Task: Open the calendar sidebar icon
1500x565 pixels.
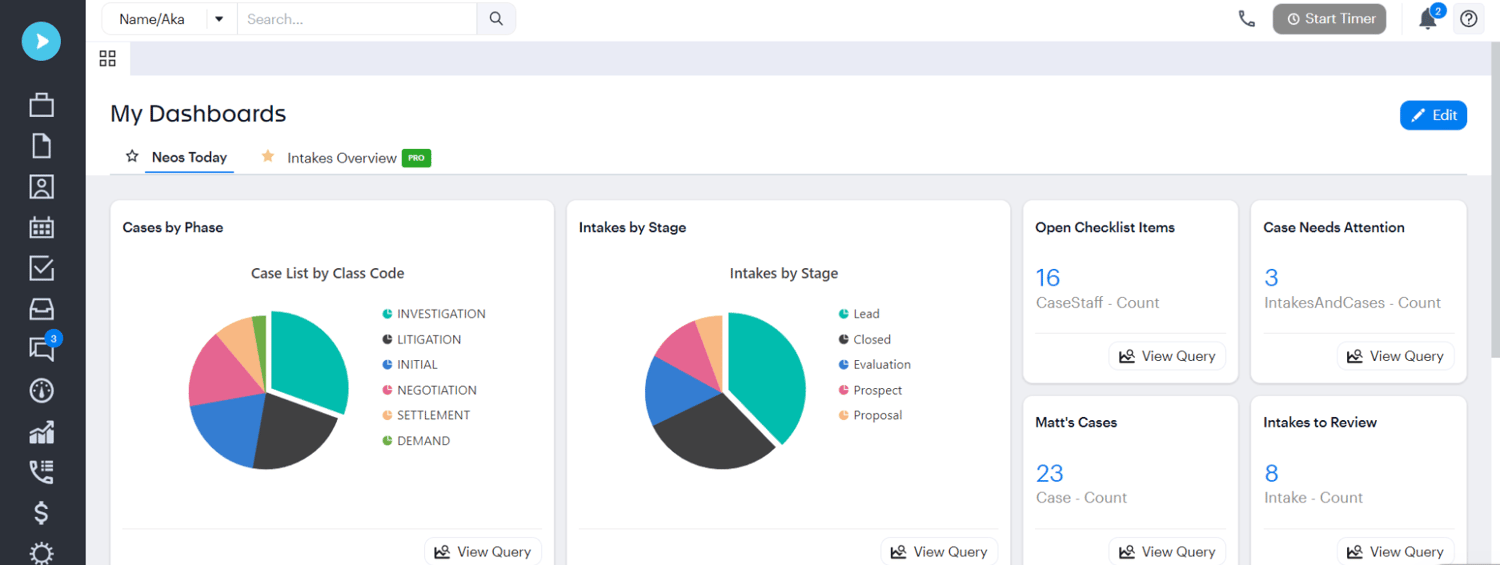Action: [x=41, y=227]
